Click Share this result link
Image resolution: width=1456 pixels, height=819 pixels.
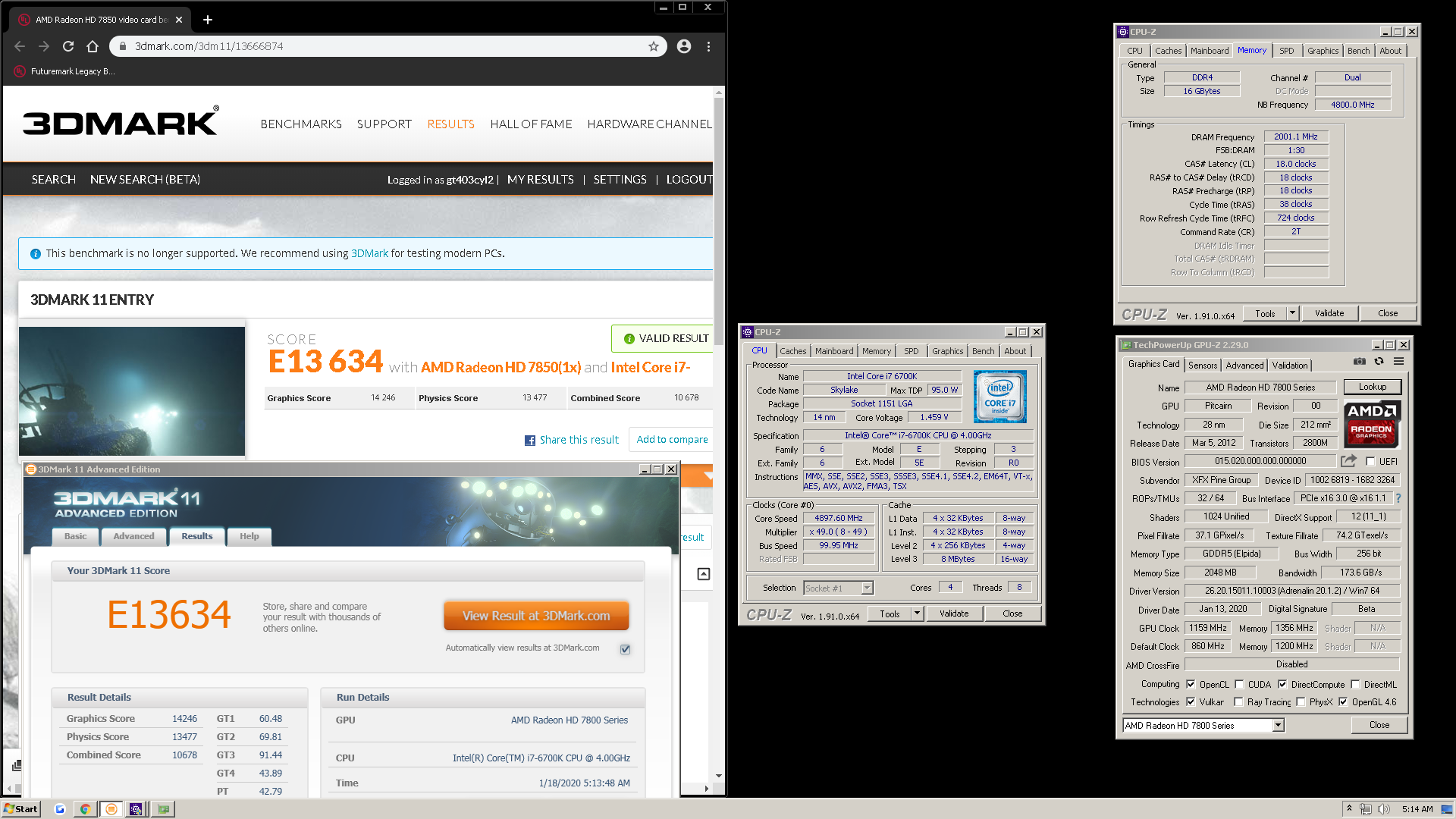click(x=579, y=440)
